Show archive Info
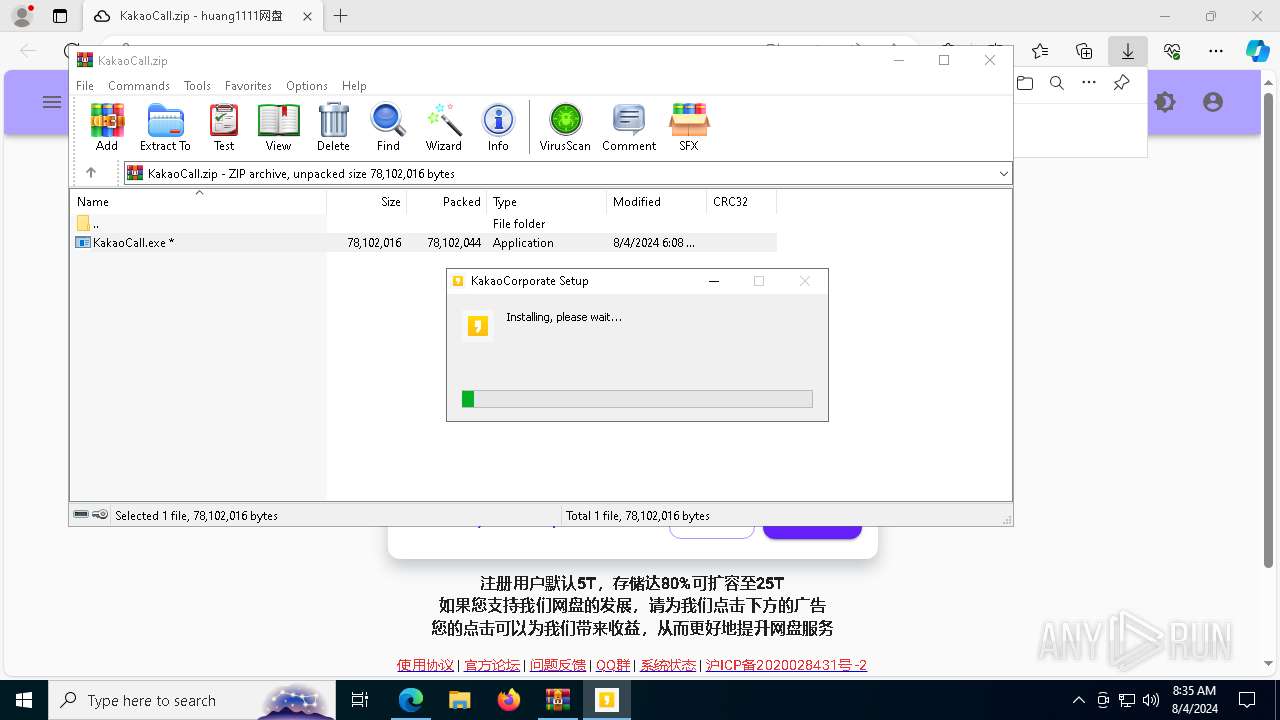The width and height of the screenshot is (1280, 720). click(x=498, y=127)
